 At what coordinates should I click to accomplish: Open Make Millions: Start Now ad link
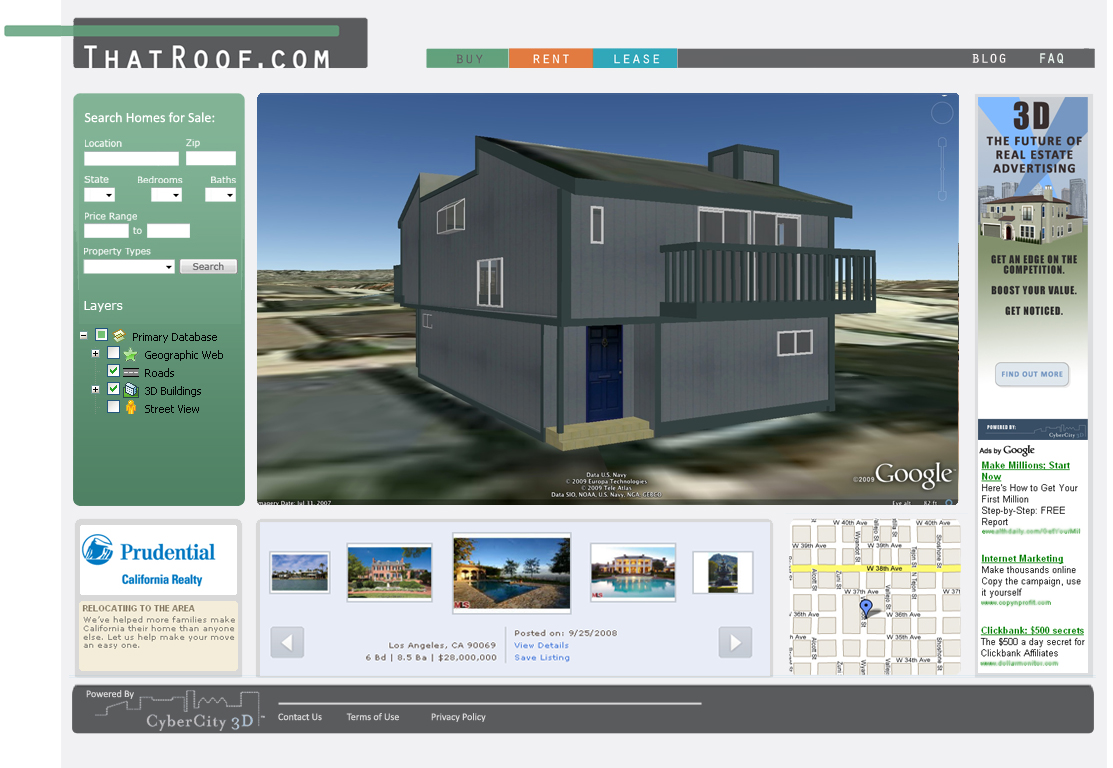tap(1025, 471)
